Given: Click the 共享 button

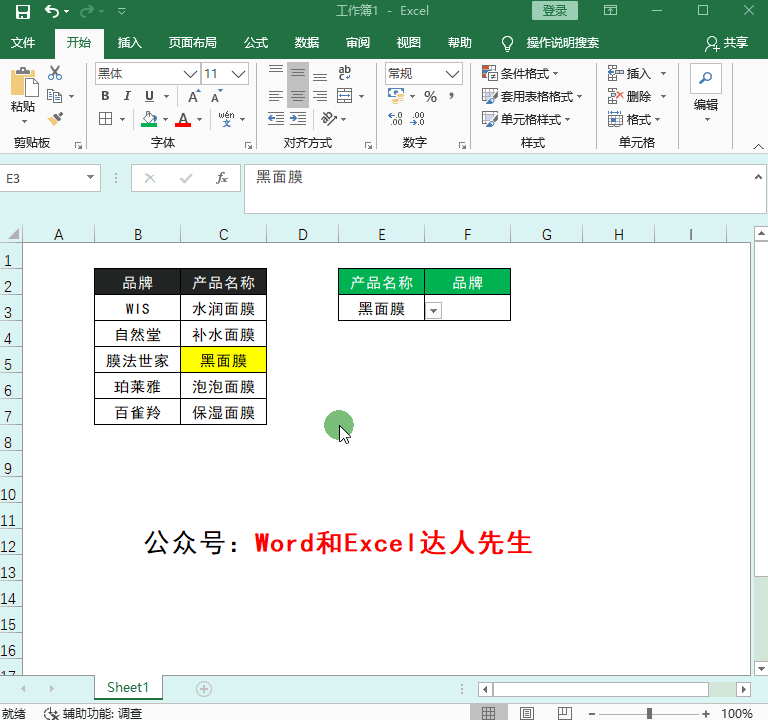Looking at the screenshot, I should pyautogui.click(x=727, y=43).
